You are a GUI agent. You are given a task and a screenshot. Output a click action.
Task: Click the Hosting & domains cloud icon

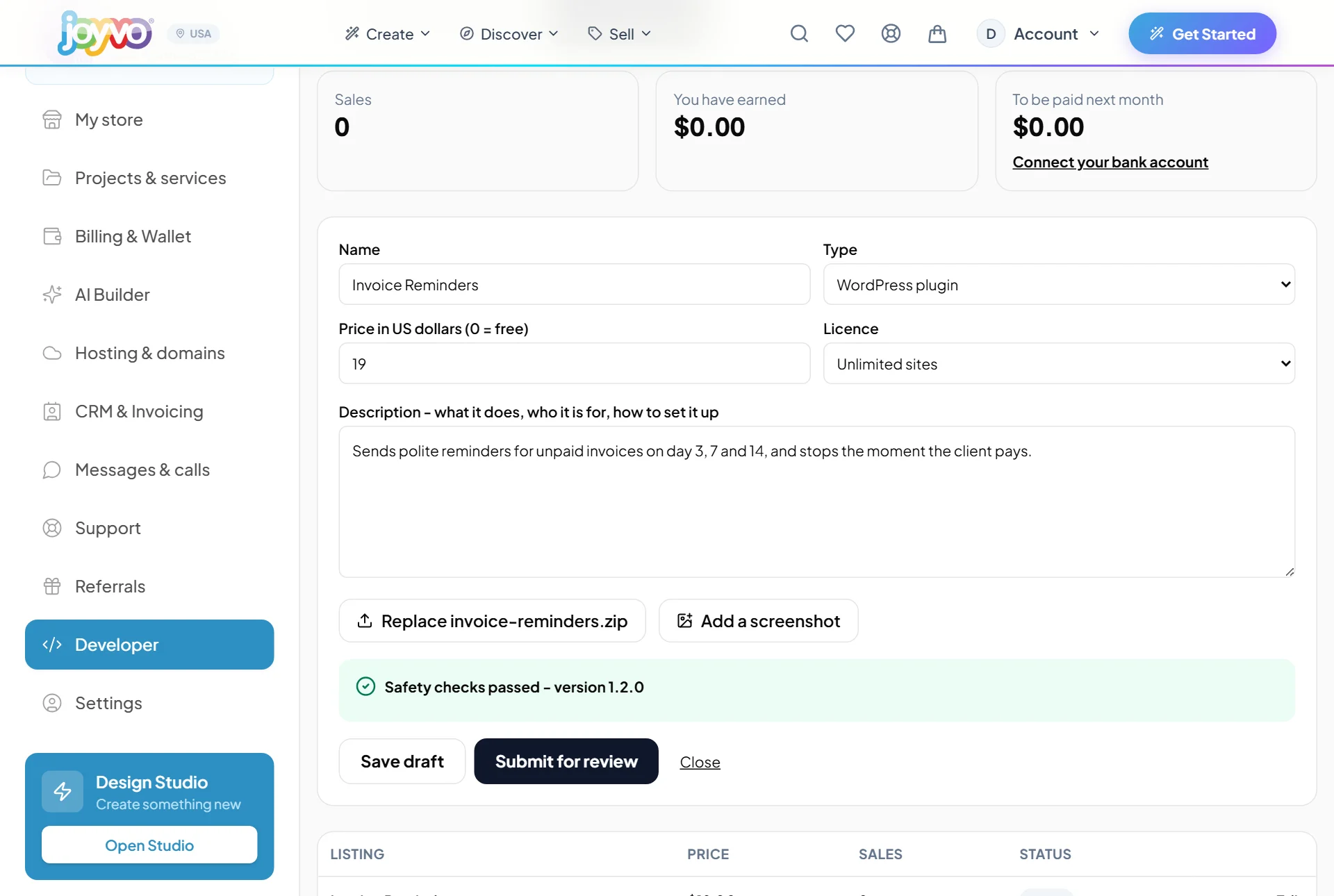click(x=52, y=353)
